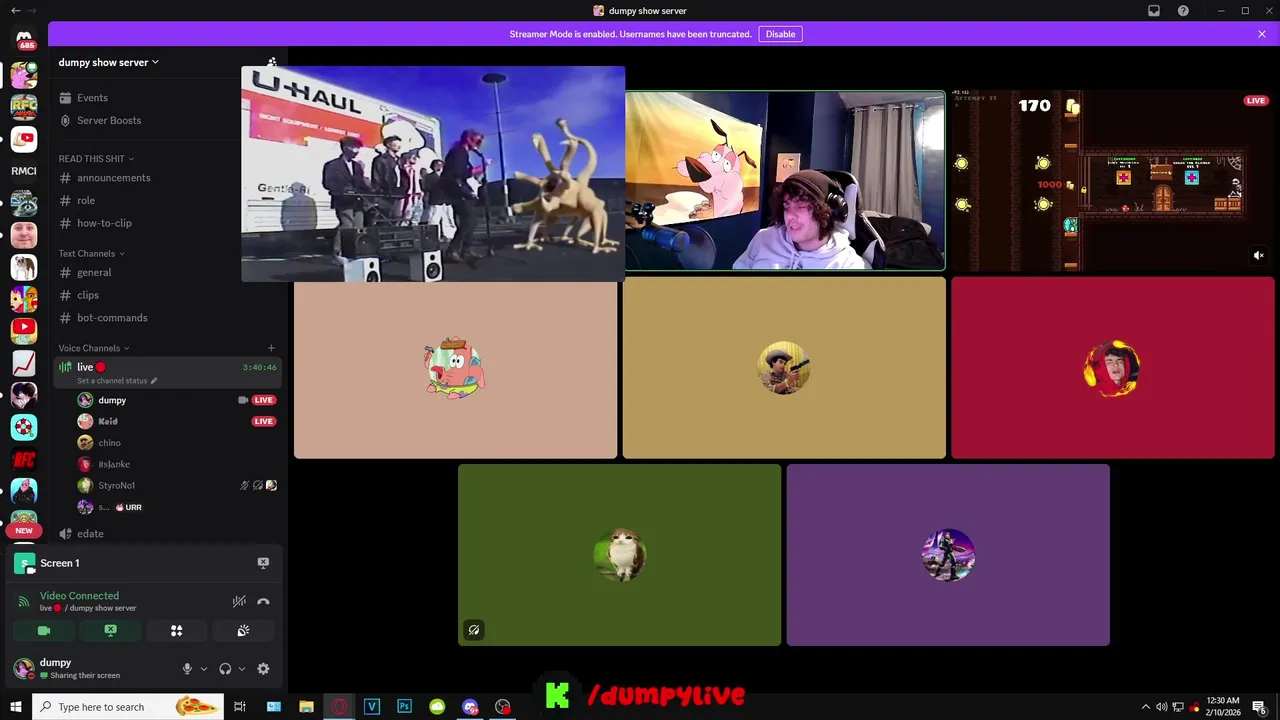Image resolution: width=1280 pixels, height=720 pixels.
Task: Stop streaming Screen 1
Action: 263,563
